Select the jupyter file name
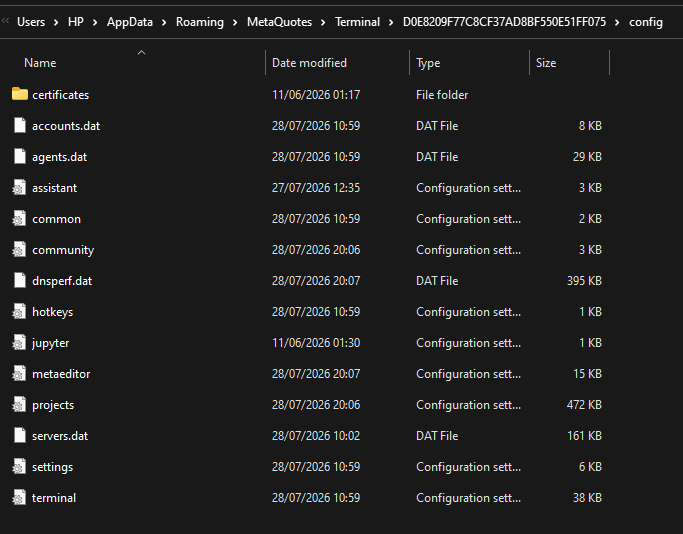Image resolution: width=683 pixels, height=534 pixels. point(51,343)
